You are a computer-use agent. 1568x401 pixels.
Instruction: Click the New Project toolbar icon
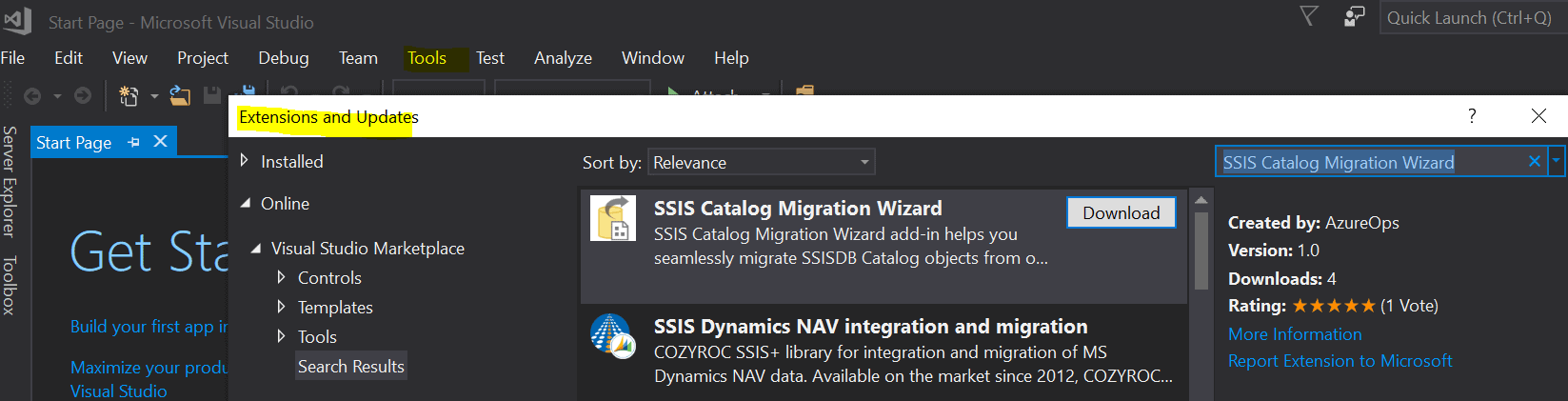pos(129,95)
